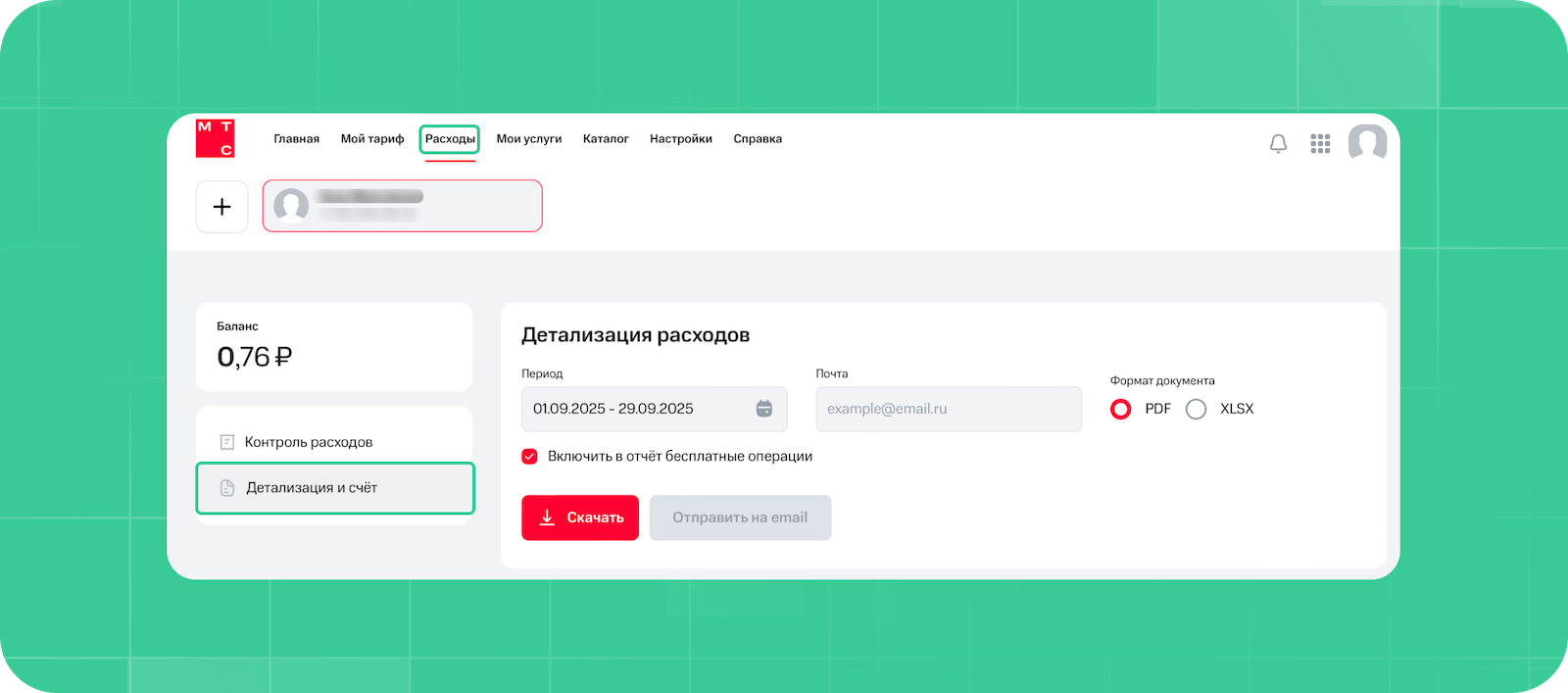Open the apps grid icon

point(1320,144)
